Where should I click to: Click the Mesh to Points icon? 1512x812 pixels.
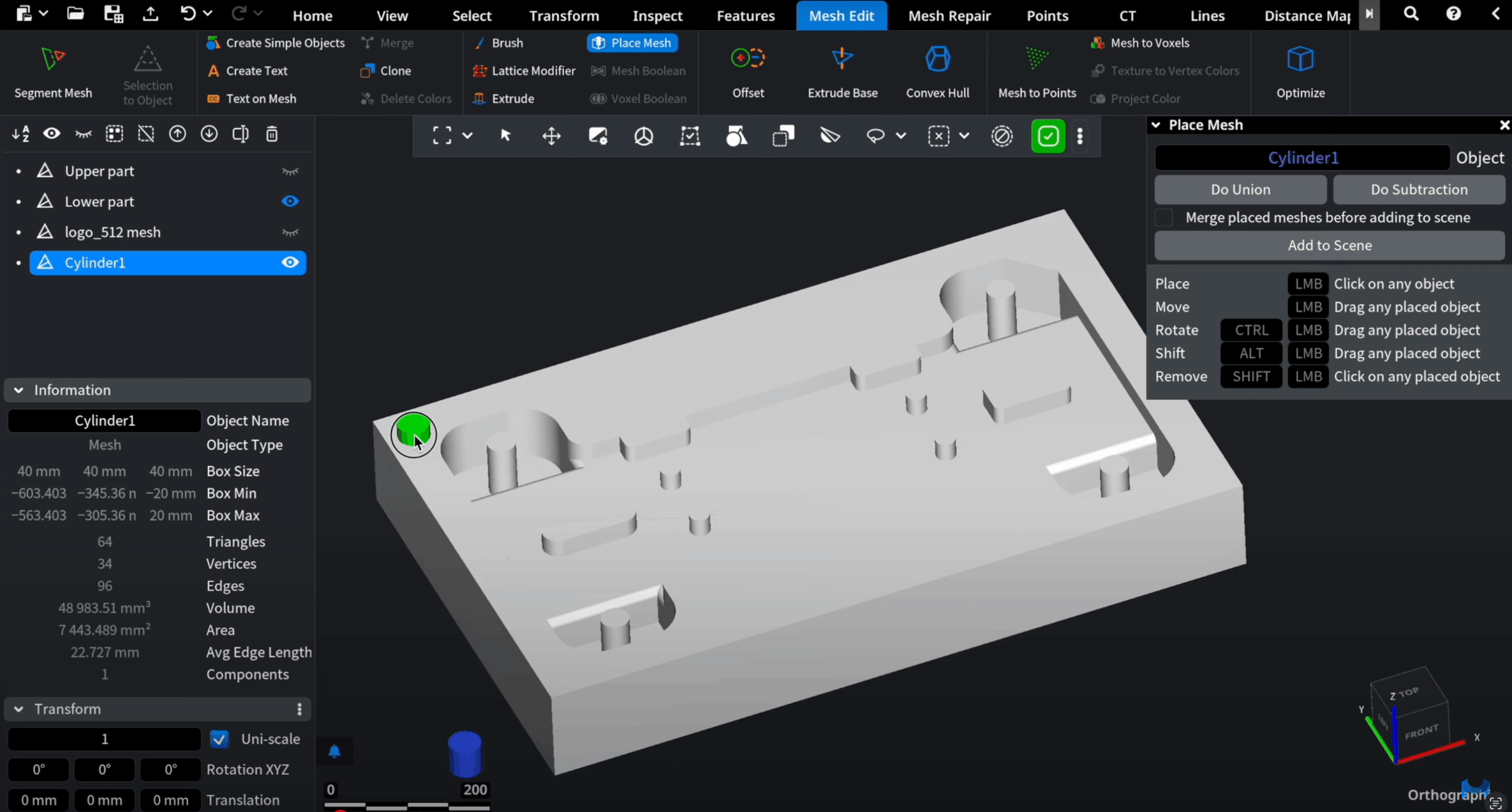tap(1037, 59)
